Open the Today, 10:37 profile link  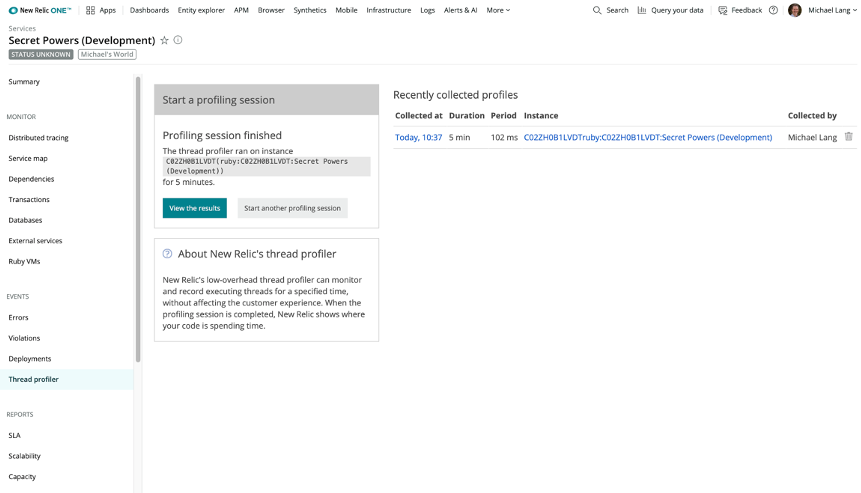pyautogui.click(x=418, y=137)
